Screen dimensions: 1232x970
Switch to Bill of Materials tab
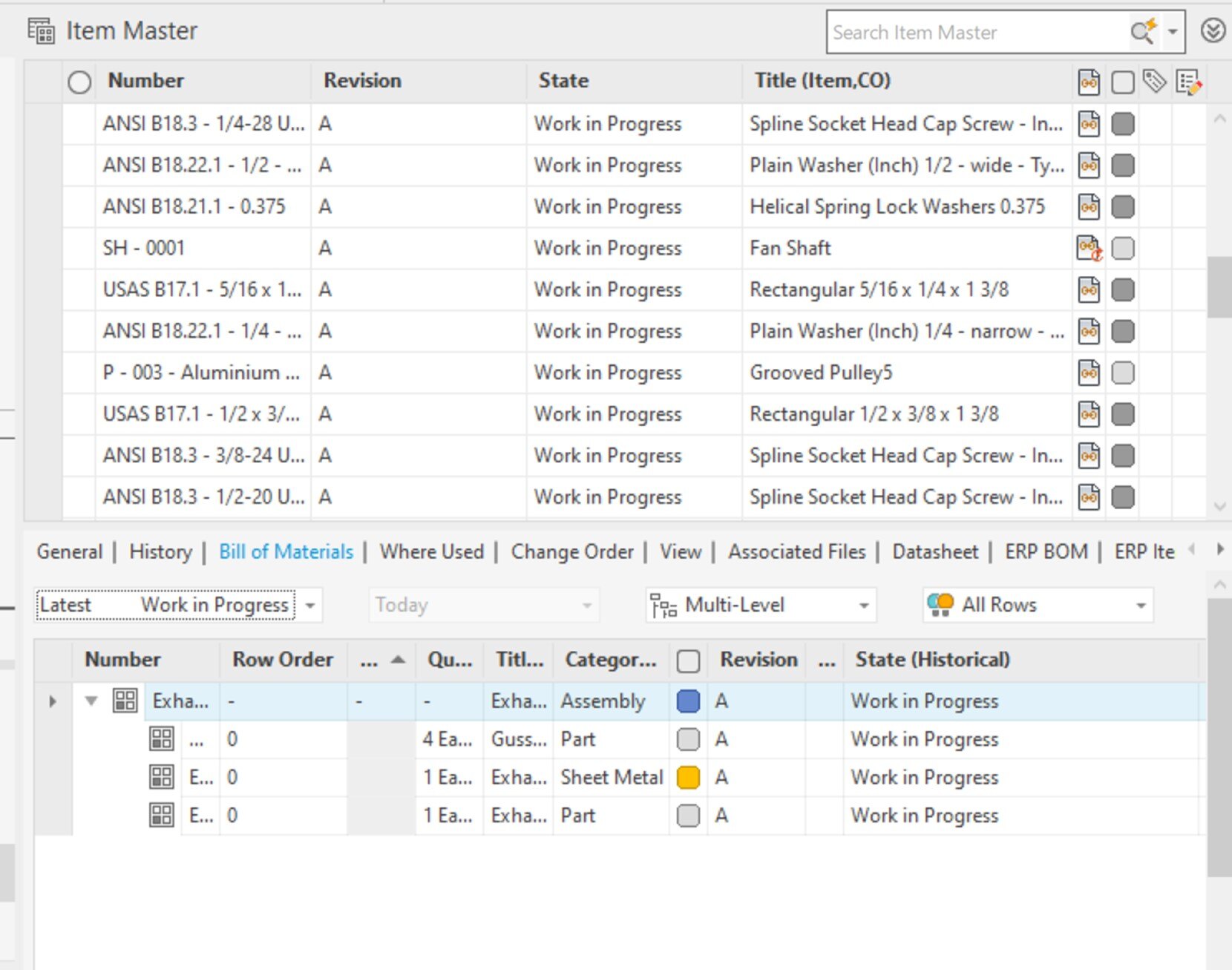click(286, 551)
